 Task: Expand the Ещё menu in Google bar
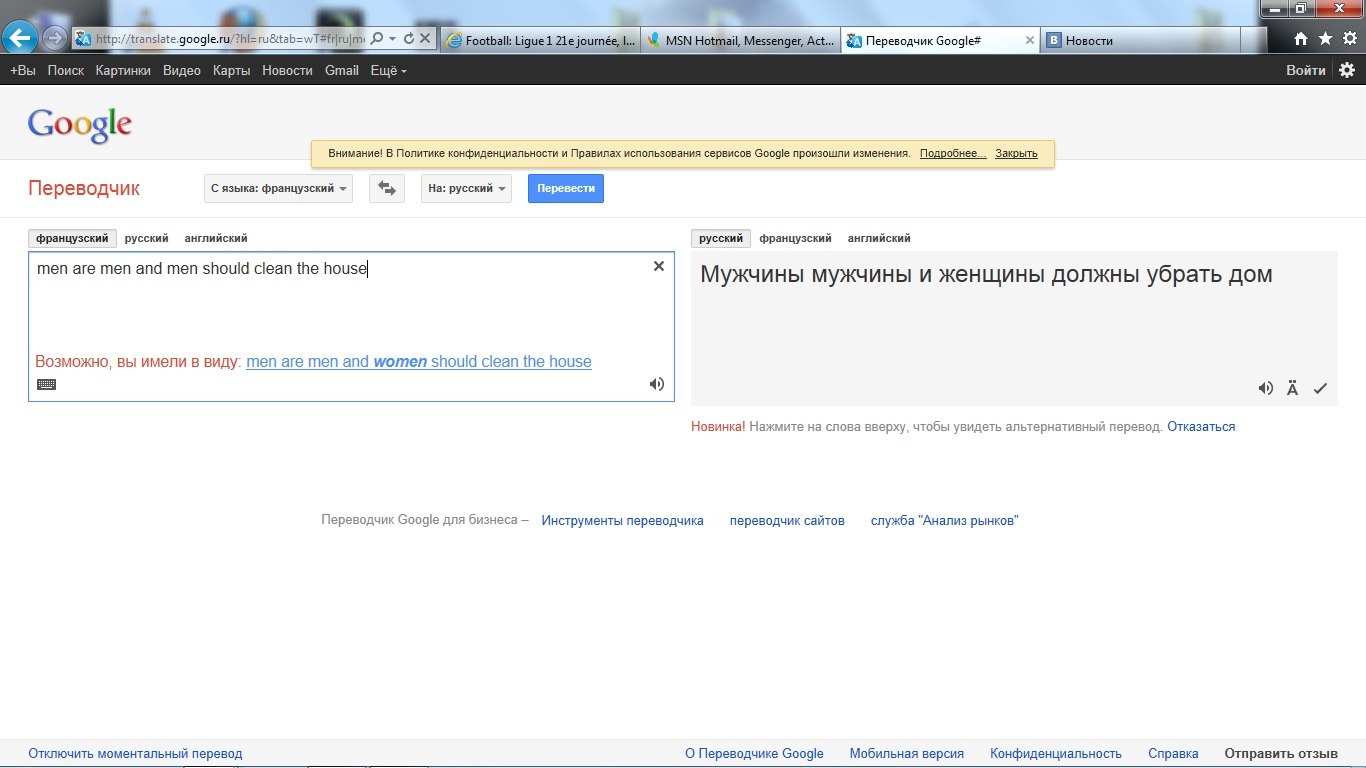[388, 70]
